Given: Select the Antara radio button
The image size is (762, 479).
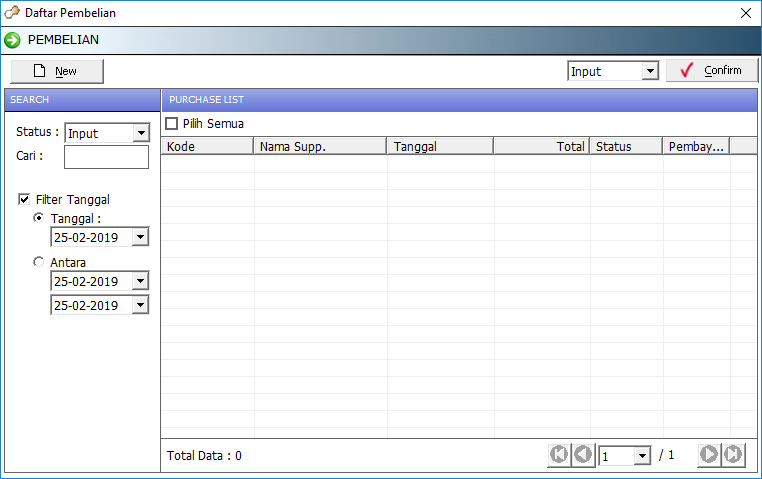Looking at the screenshot, I should pos(39,262).
